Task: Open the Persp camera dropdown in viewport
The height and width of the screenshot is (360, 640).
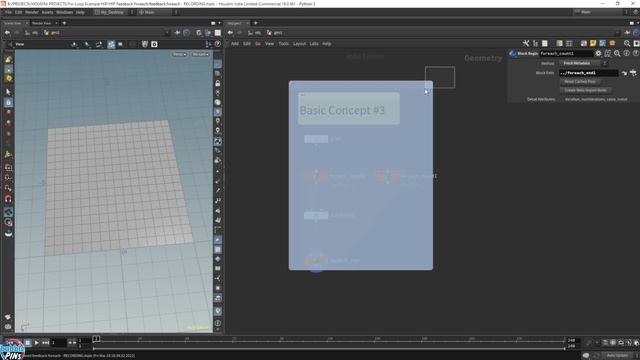Action: [179, 54]
